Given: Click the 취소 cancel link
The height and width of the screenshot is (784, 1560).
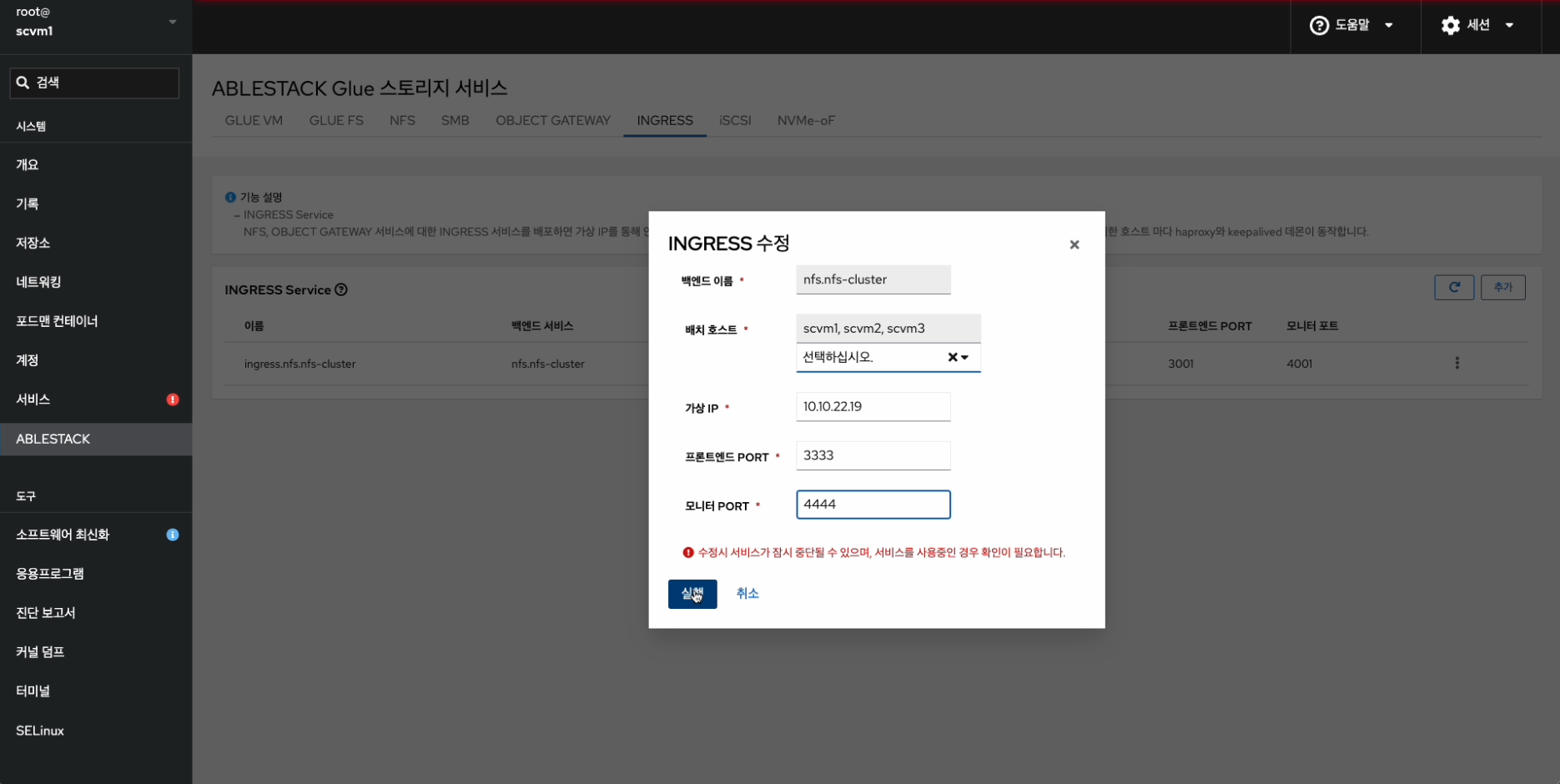Looking at the screenshot, I should pyautogui.click(x=747, y=593).
